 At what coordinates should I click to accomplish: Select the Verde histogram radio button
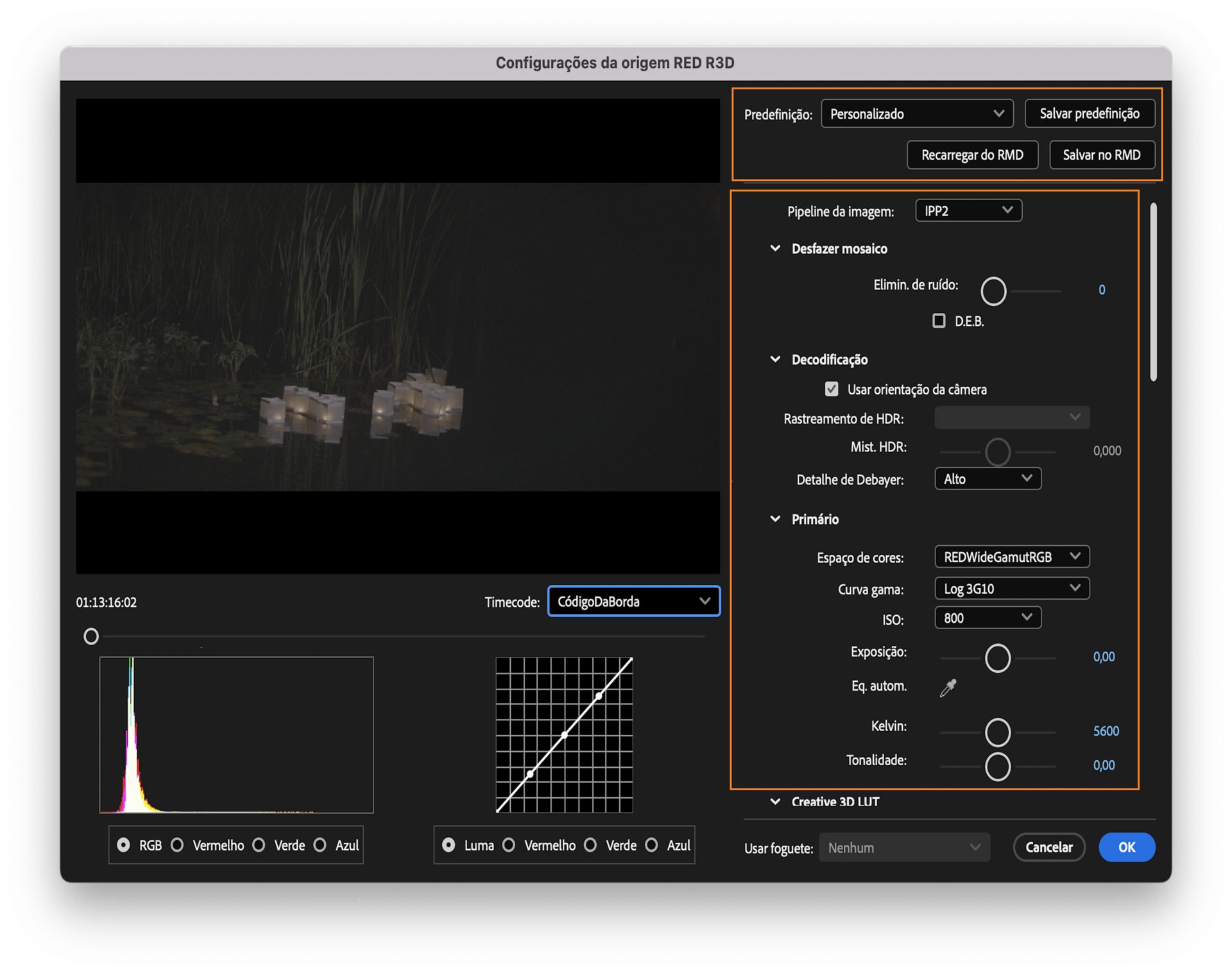tap(259, 845)
